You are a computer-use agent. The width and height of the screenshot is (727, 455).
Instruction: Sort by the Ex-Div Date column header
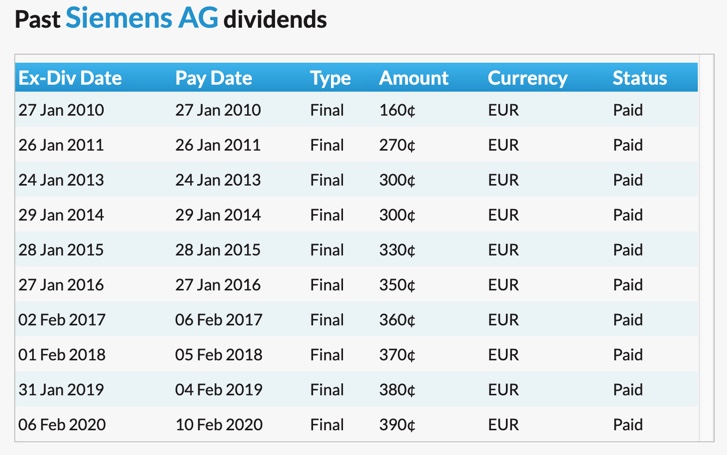[x=70, y=78]
